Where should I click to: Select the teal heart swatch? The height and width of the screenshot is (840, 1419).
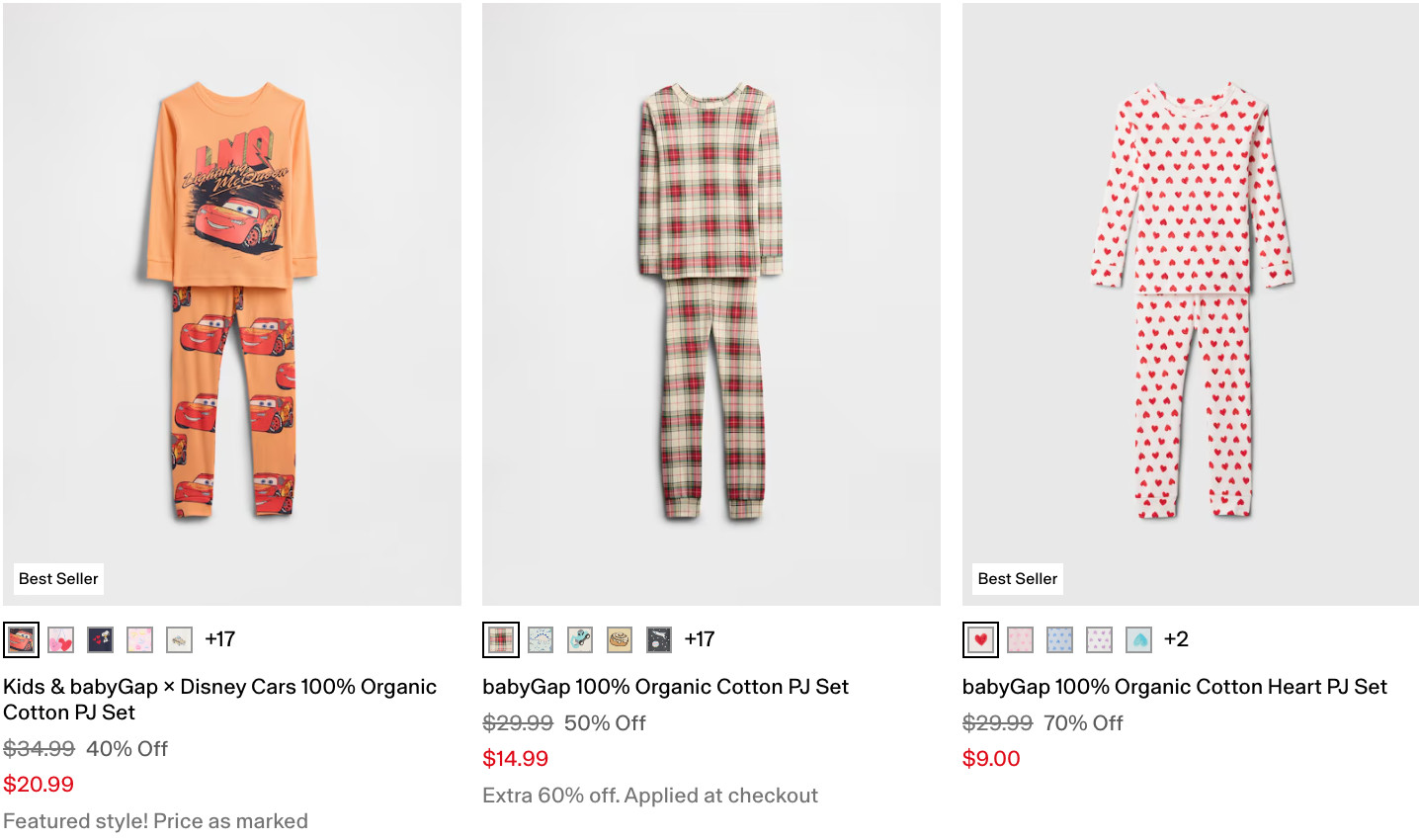coord(1138,639)
